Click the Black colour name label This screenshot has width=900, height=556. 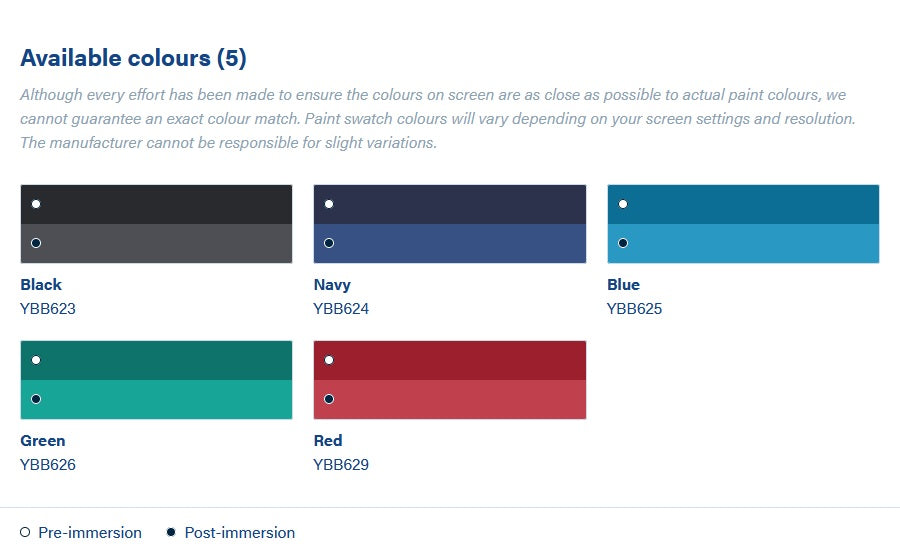(41, 285)
